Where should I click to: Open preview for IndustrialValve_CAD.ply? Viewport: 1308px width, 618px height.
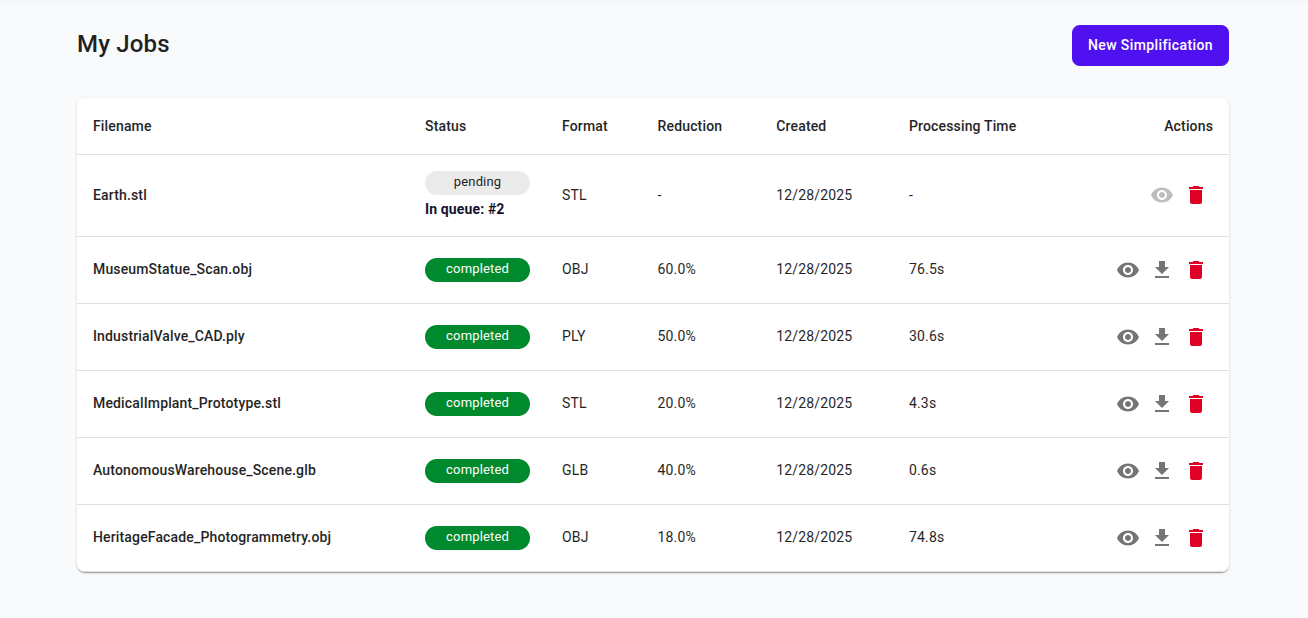pyautogui.click(x=1128, y=337)
